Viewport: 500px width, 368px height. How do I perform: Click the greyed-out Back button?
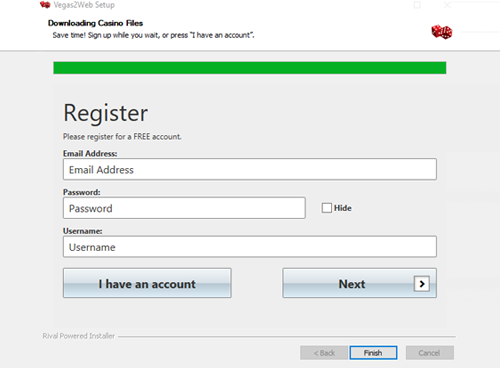[324, 353]
